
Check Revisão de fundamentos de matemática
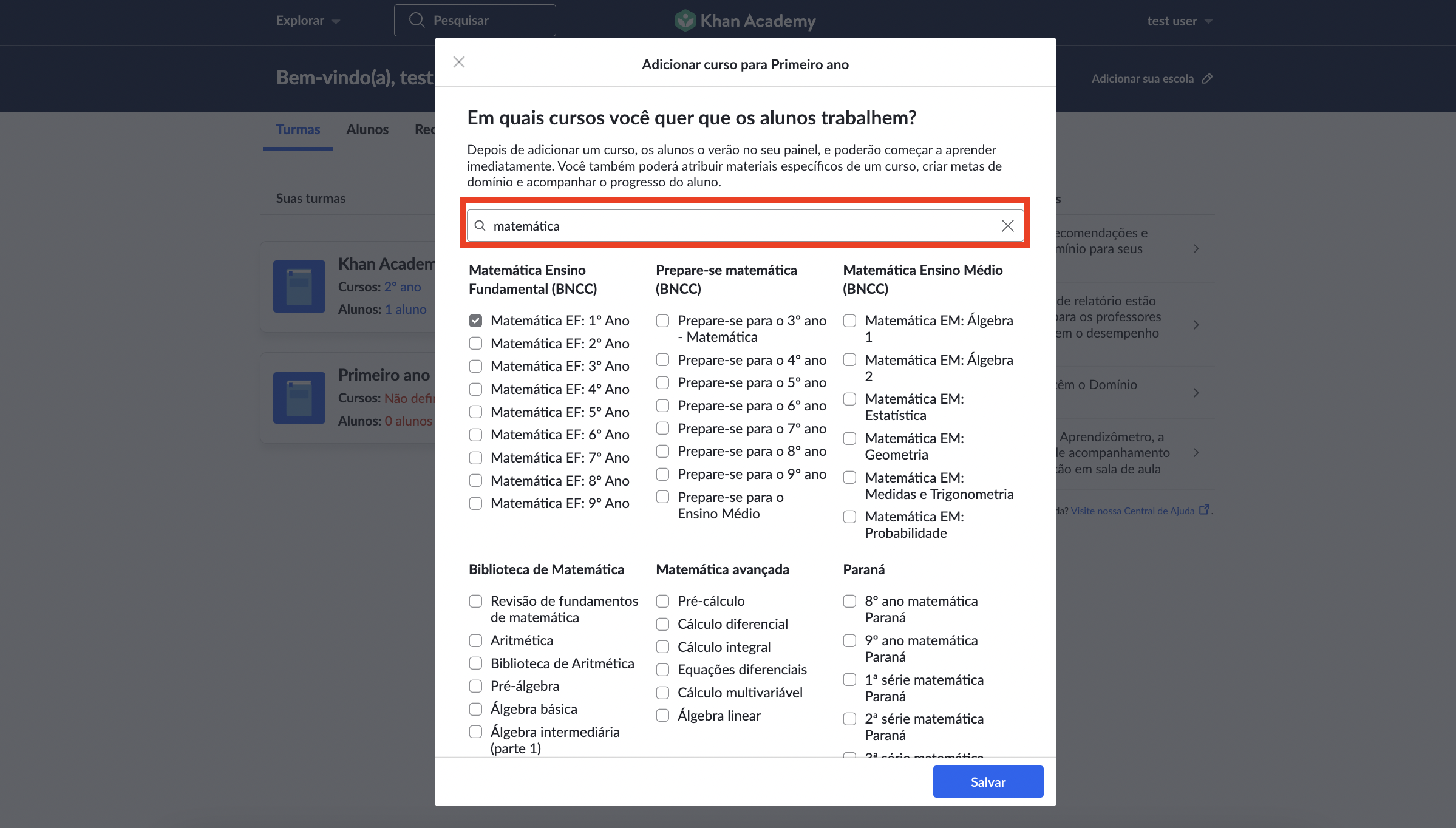pyautogui.click(x=475, y=601)
